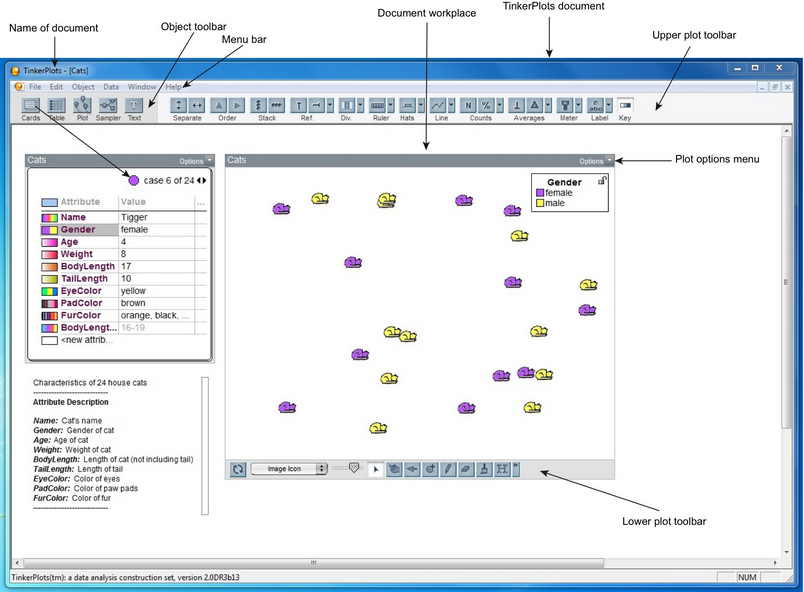Open the Data menu
The image size is (804, 592).
point(111,87)
